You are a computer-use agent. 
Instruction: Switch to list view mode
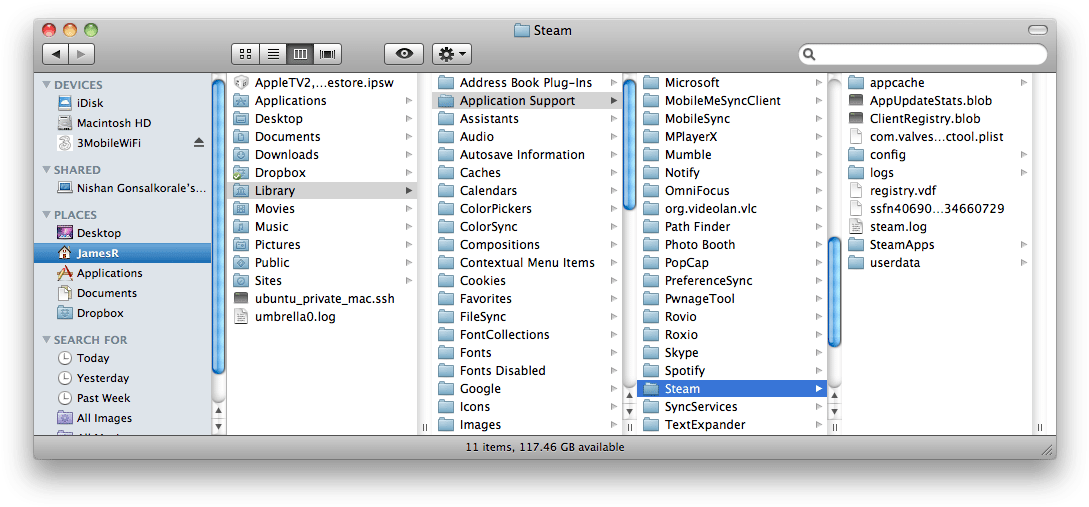pos(272,54)
